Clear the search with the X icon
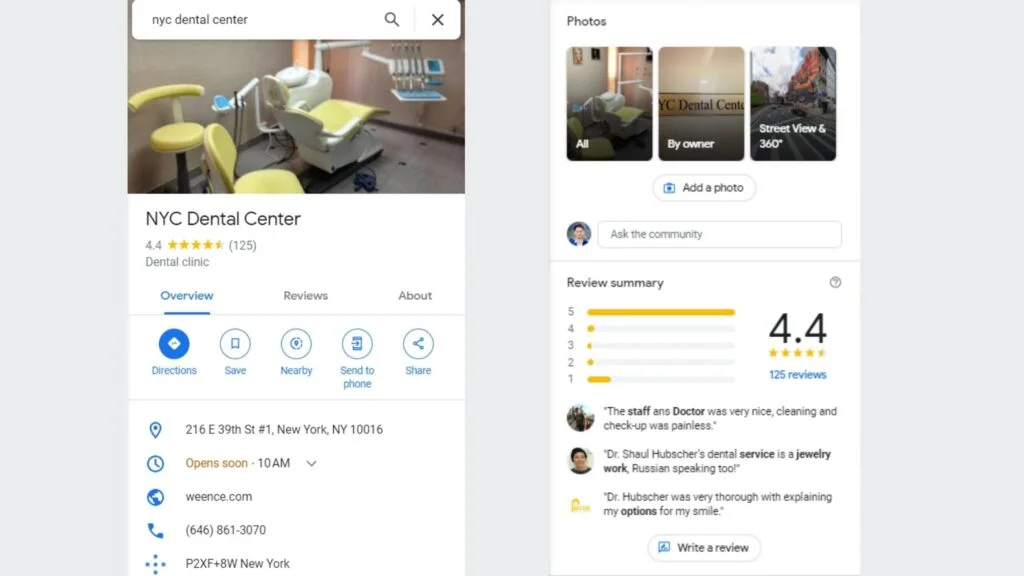This screenshot has width=1024, height=576. 438,20
